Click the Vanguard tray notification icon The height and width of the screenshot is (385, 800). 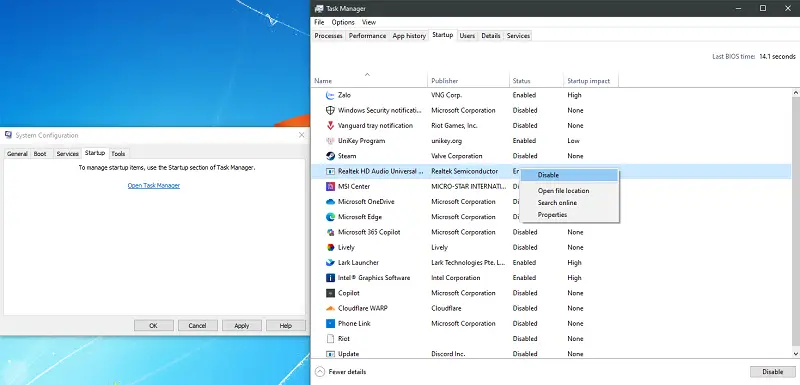point(330,125)
